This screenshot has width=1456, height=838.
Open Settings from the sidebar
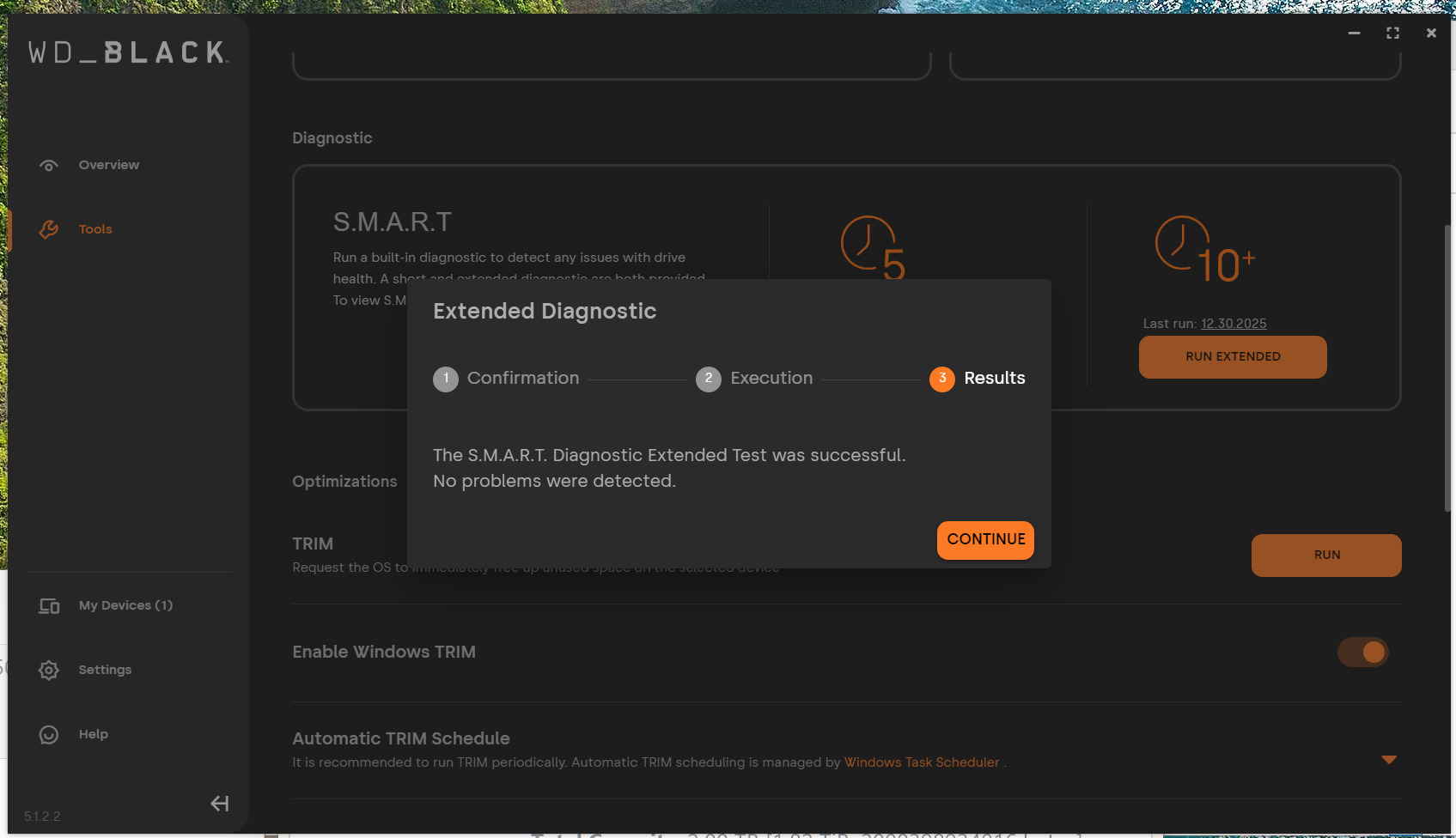105,670
